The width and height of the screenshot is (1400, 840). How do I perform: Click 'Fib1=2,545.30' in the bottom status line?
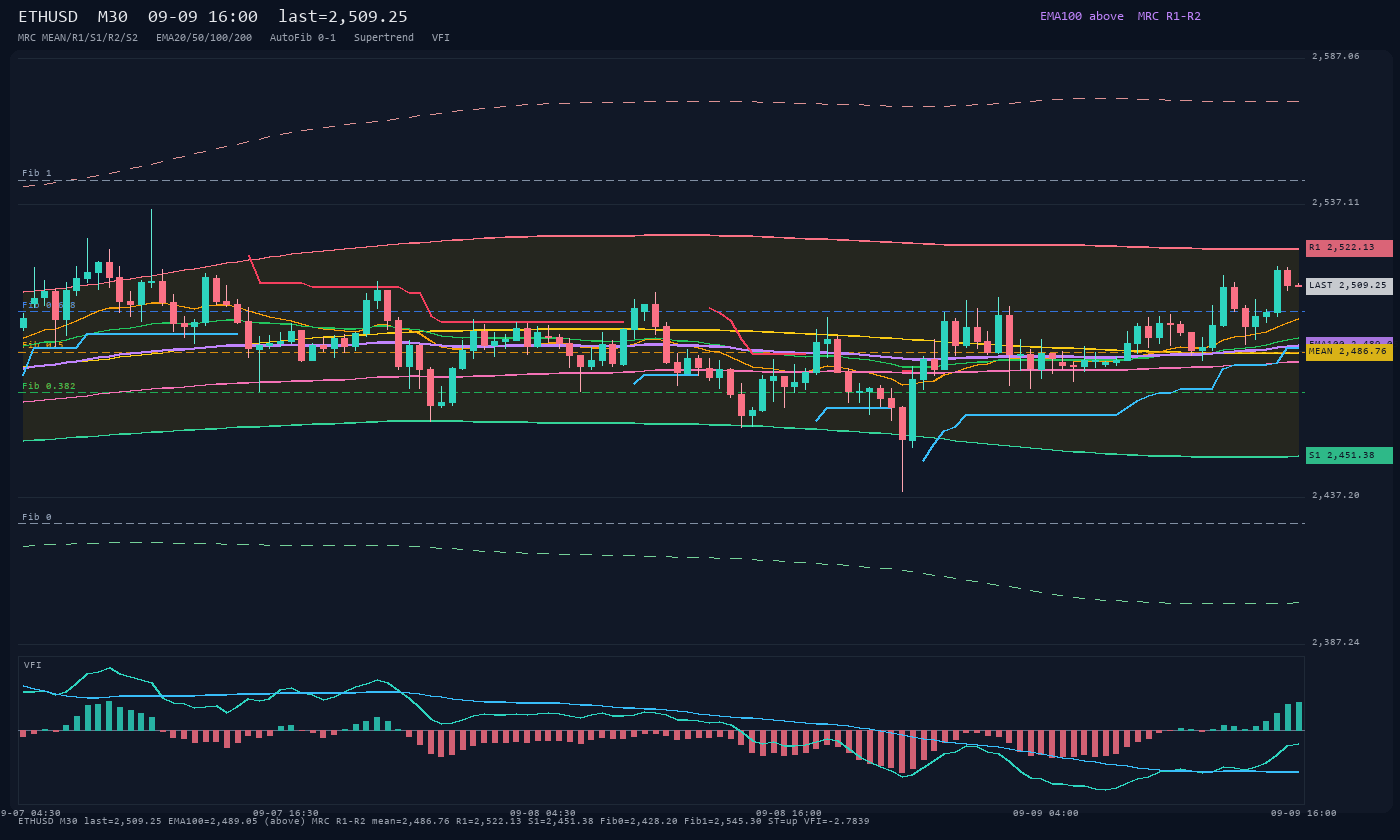pyautogui.click(x=723, y=821)
